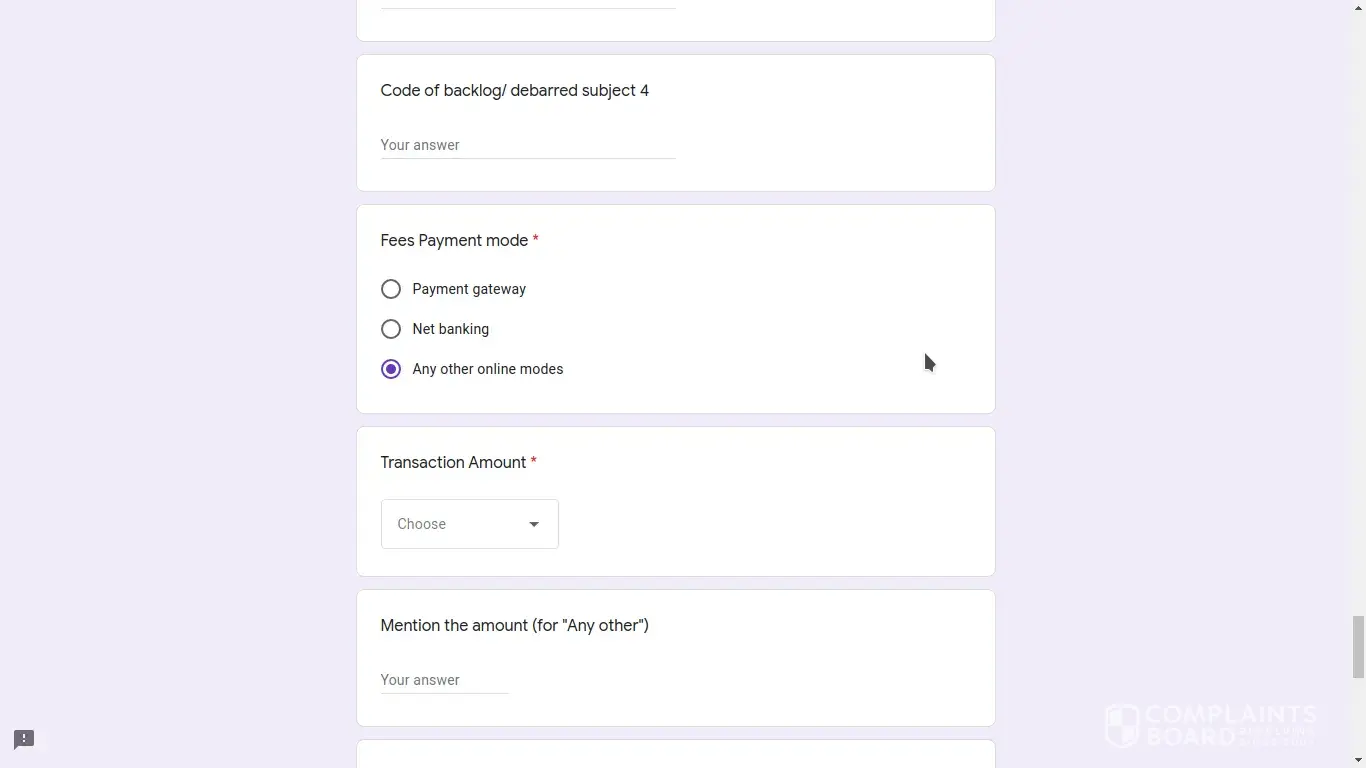Click the Any other online modes label
The width and height of the screenshot is (1366, 768).
[x=488, y=369]
